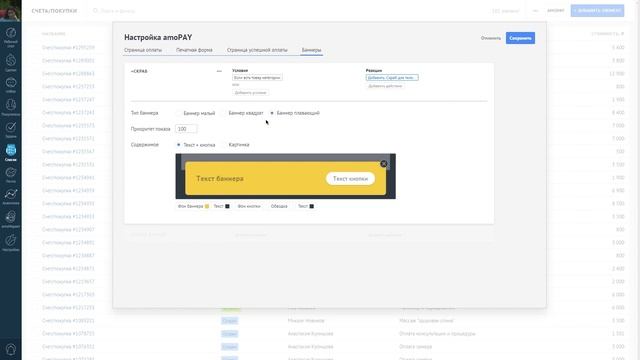Click the СКРАБ banner name
The width and height of the screenshot is (640, 360).
pyautogui.click(x=139, y=71)
